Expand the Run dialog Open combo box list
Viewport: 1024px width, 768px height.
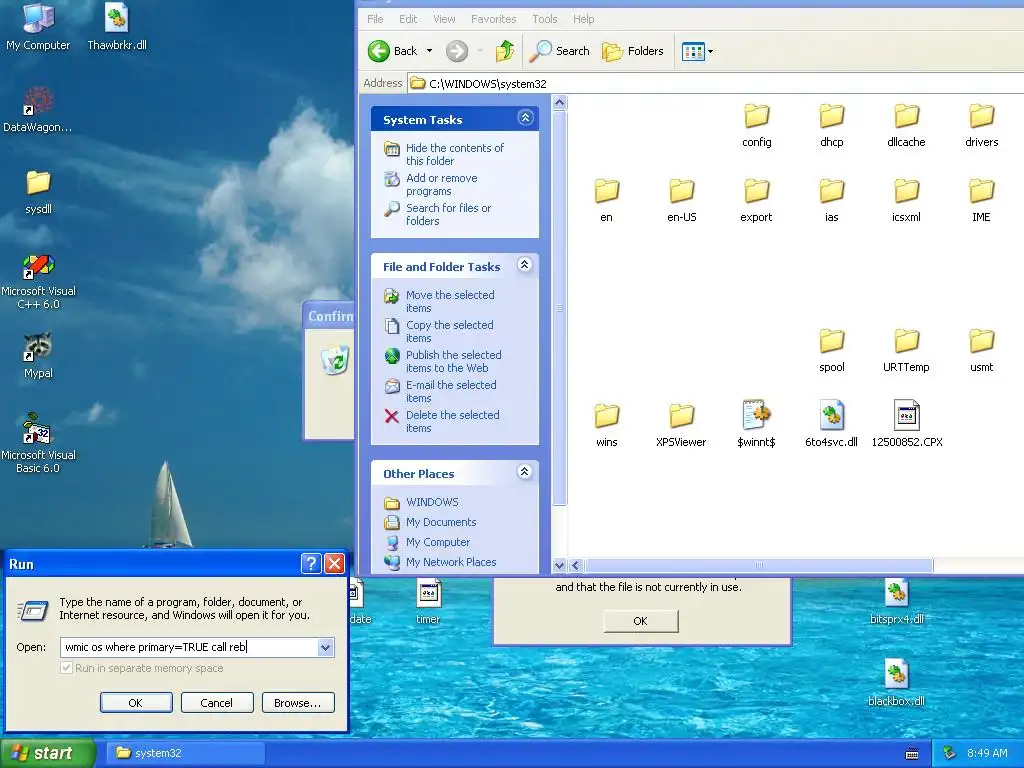coord(325,647)
